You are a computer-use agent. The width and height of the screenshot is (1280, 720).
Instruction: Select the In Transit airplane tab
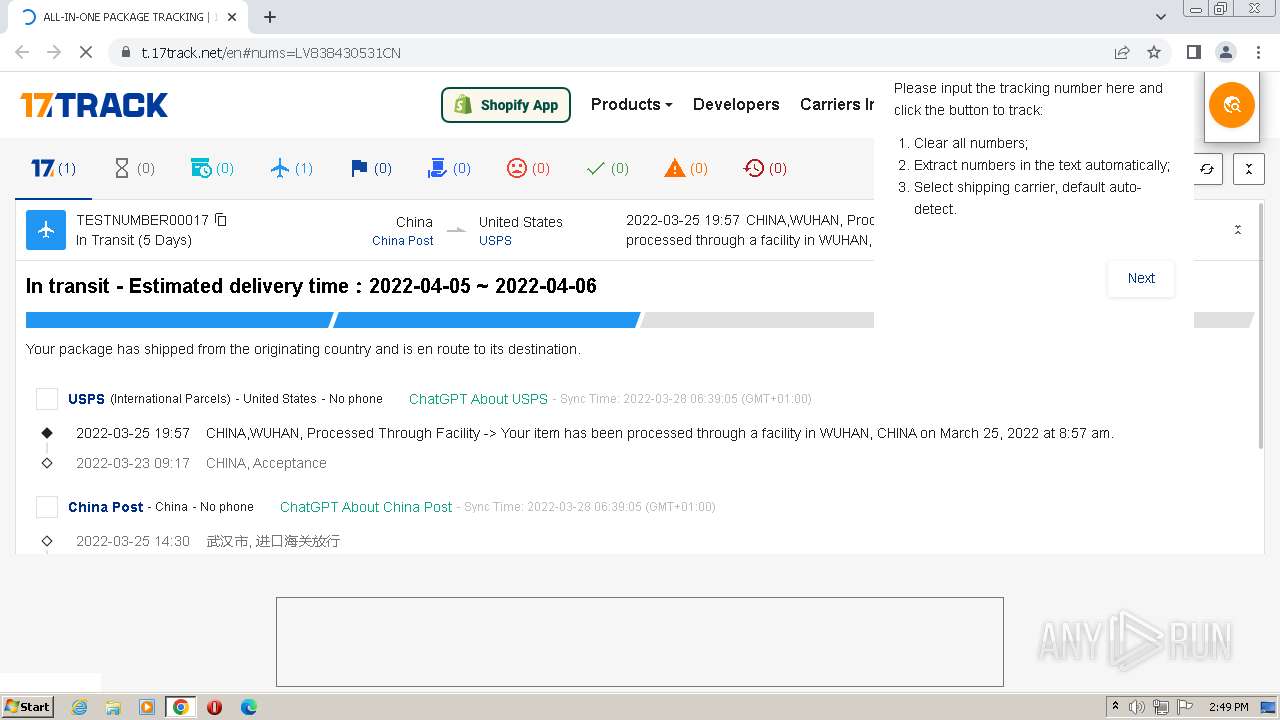292,168
